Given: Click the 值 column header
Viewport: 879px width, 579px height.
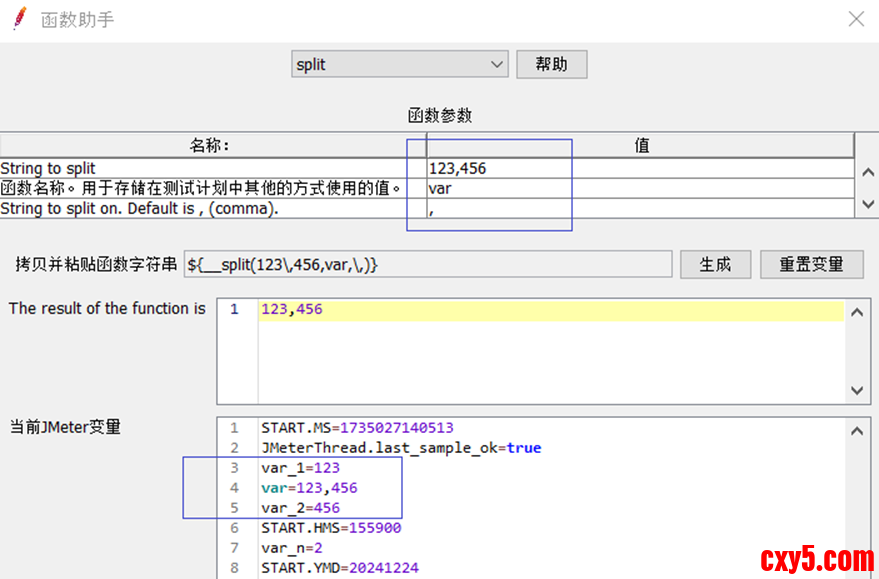Looking at the screenshot, I should coord(642,146).
